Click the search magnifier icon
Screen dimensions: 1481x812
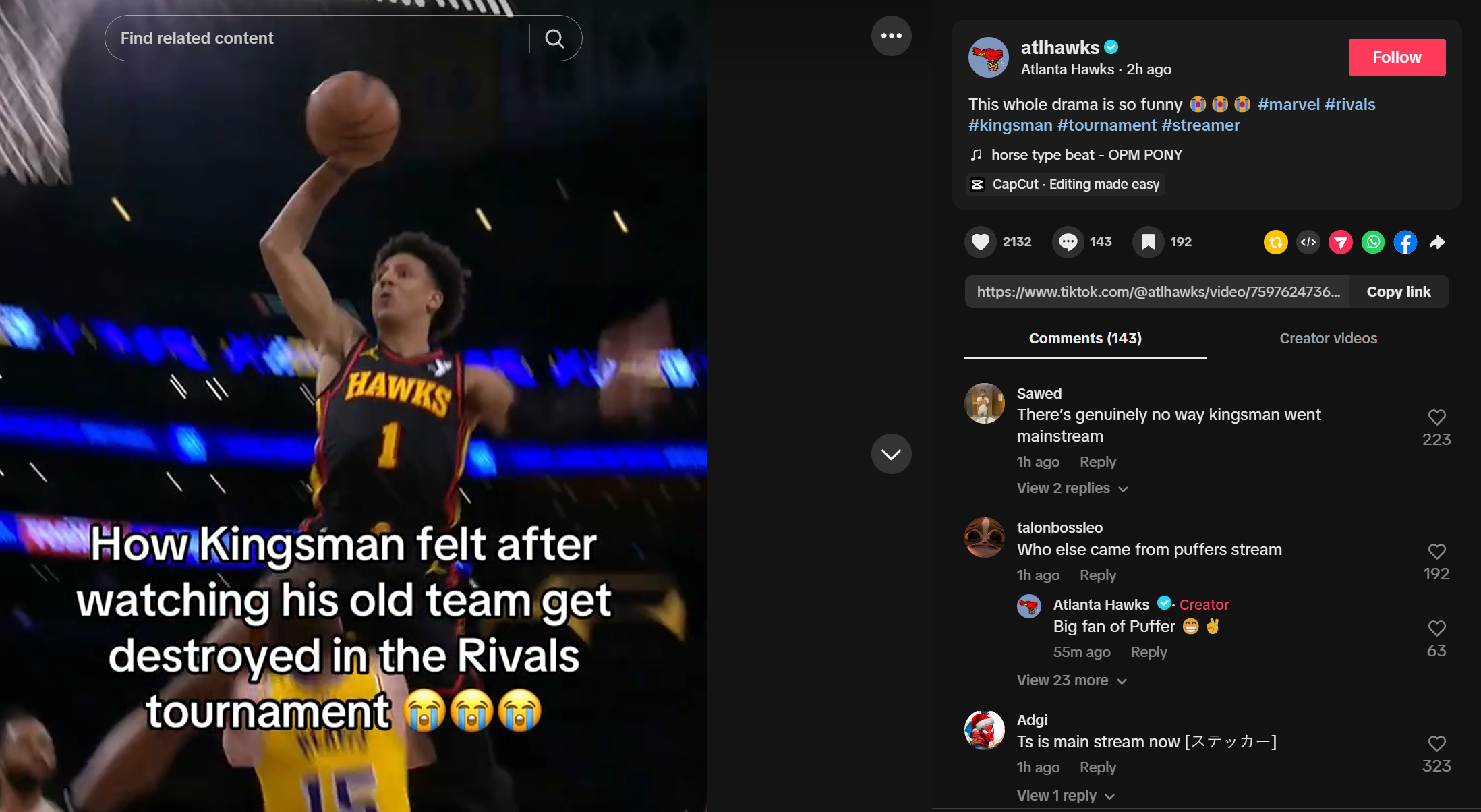(x=554, y=38)
